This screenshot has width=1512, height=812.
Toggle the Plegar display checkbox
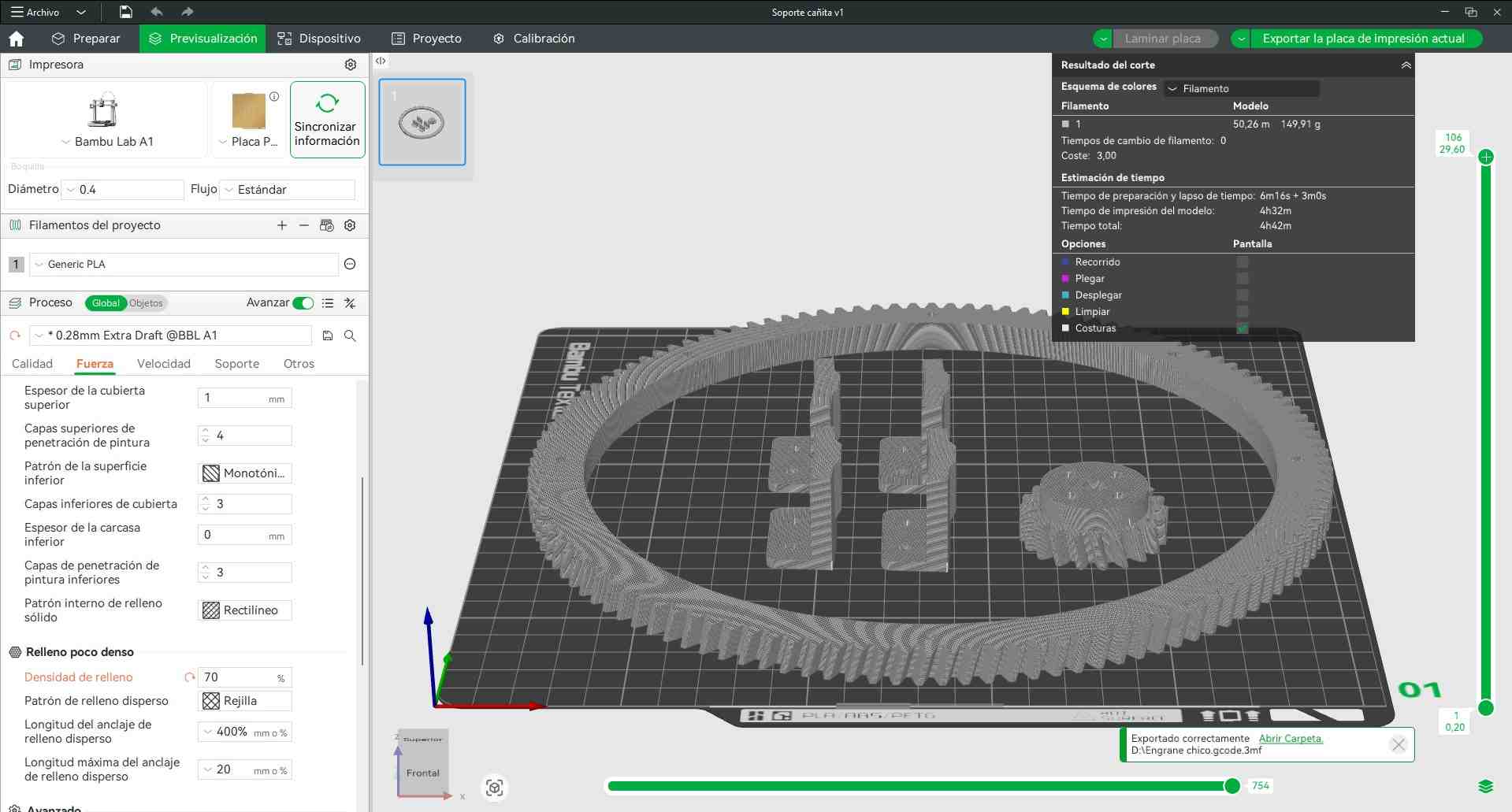1243,279
